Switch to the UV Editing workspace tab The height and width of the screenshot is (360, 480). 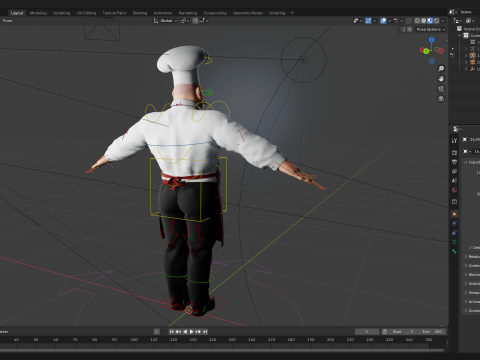(86, 13)
